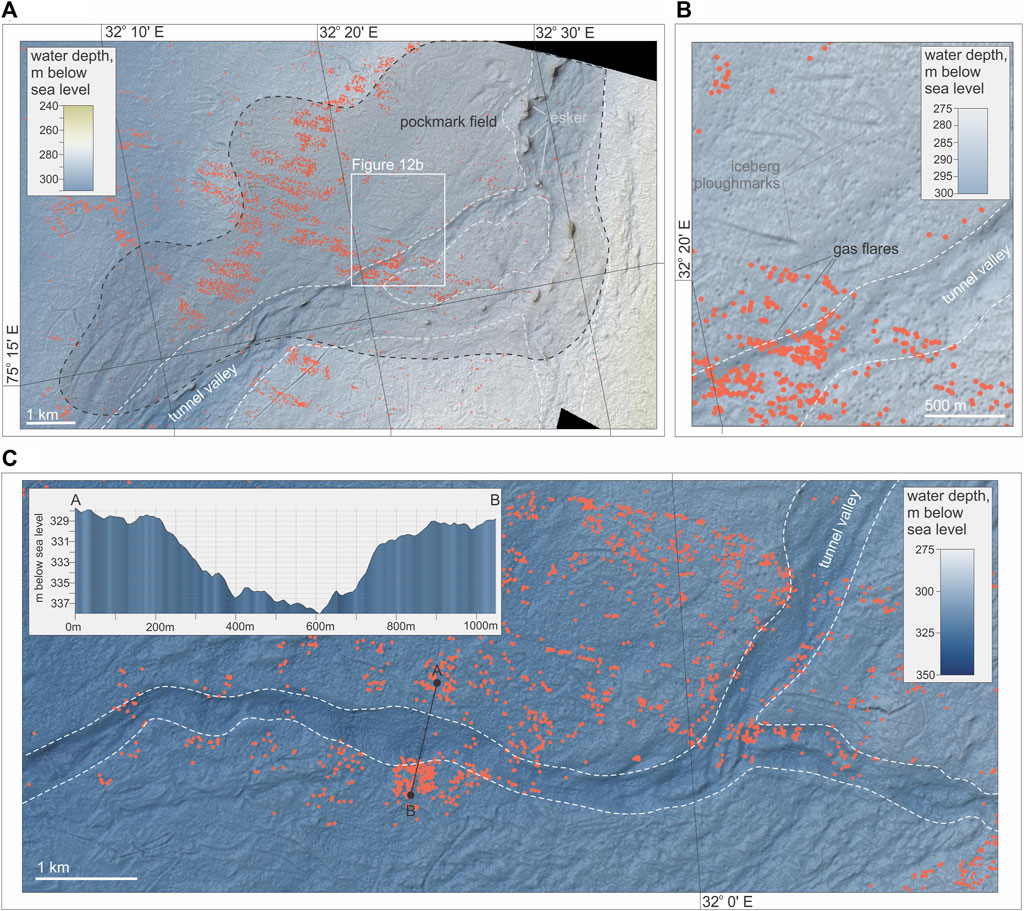Select the '600m' distance tick on profile
The width and height of the screenshot is (1024, 911).
coord(320,626)
